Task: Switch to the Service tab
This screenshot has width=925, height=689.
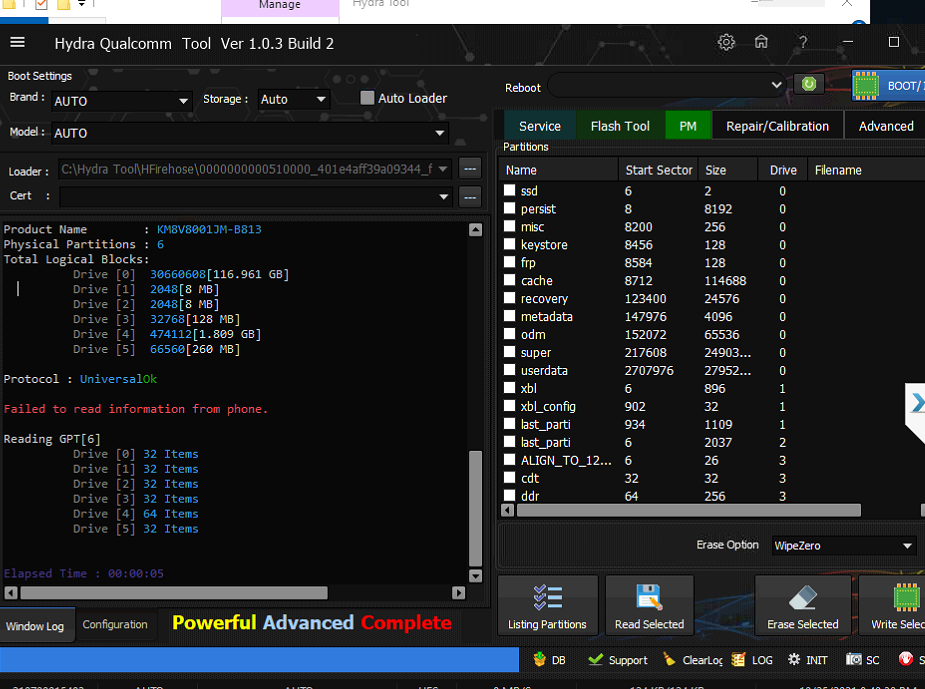Action: tap(540, 126)
